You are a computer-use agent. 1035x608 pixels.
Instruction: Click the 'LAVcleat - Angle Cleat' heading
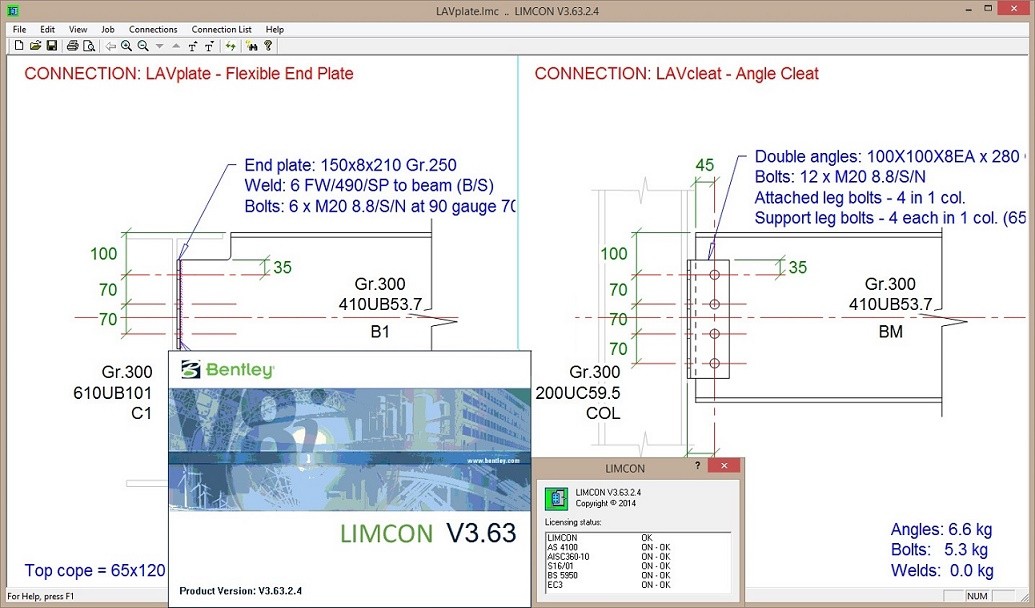click(737, 73)
